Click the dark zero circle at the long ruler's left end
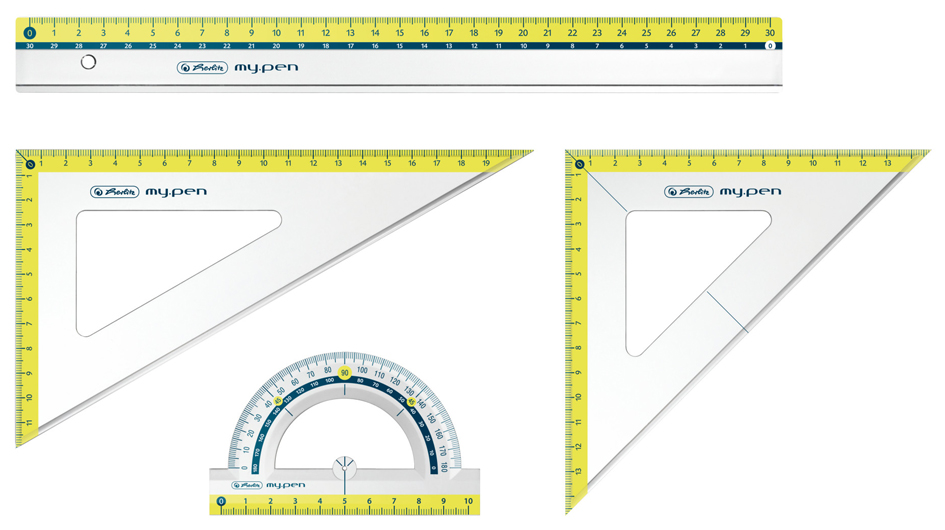 [29, 33]
